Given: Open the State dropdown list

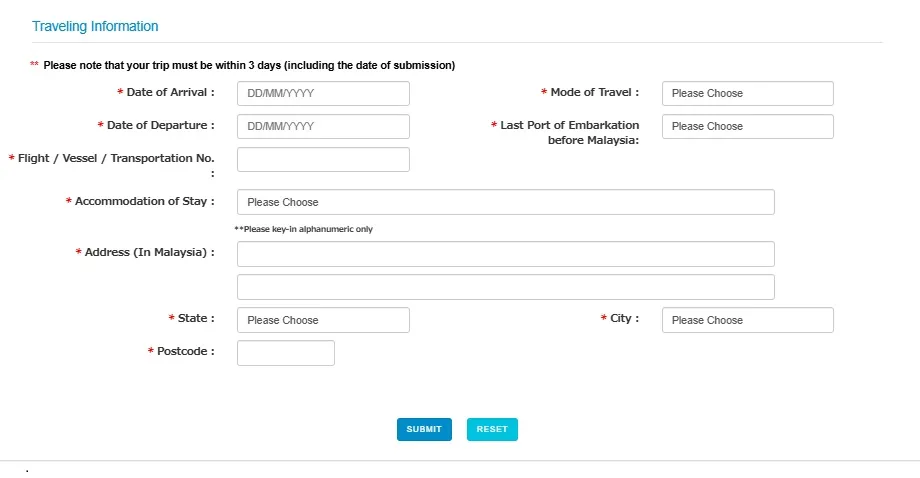Looking at the screenshot, I should [323, 320].
